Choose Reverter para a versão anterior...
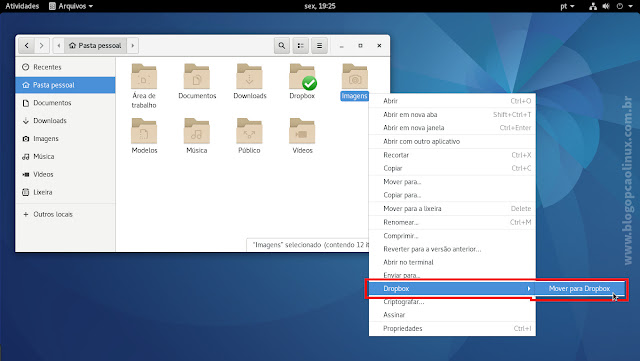The width and height of the screenshot is (640, 361). click(452, 249)
